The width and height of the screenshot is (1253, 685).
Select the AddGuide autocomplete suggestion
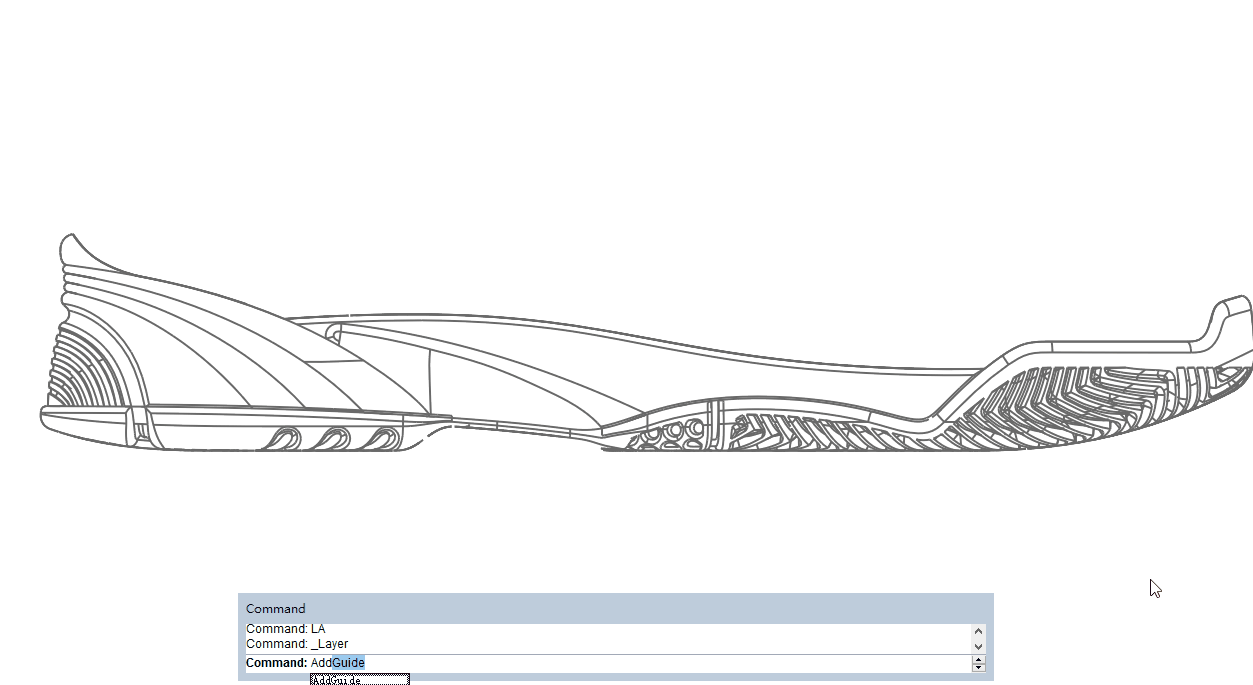(359, 679)
